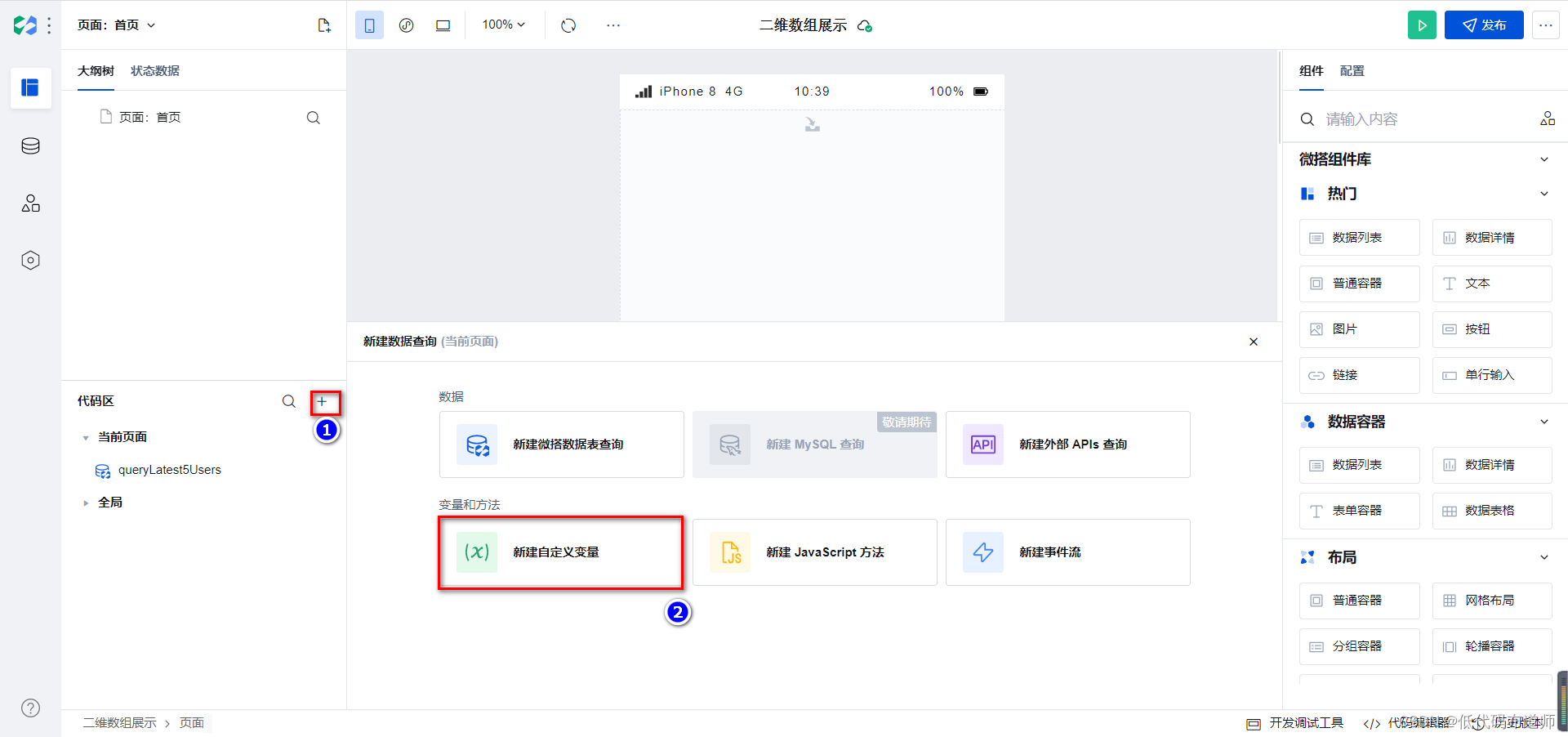Select 新建 JavaScript 方法 card
Viewport: 1568px width, 737px height.
point(815,552)
